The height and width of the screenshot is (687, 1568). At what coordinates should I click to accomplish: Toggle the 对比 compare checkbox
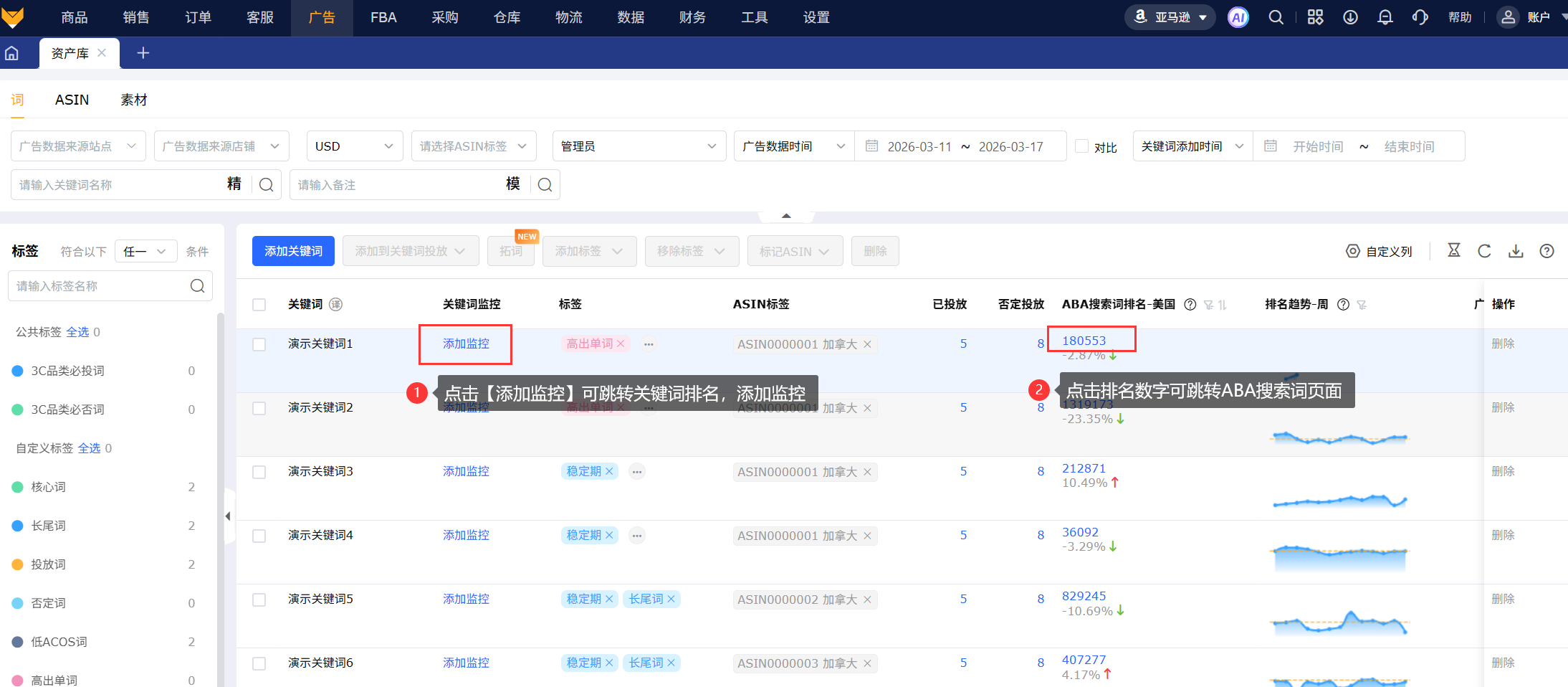tap(1082, 146)
